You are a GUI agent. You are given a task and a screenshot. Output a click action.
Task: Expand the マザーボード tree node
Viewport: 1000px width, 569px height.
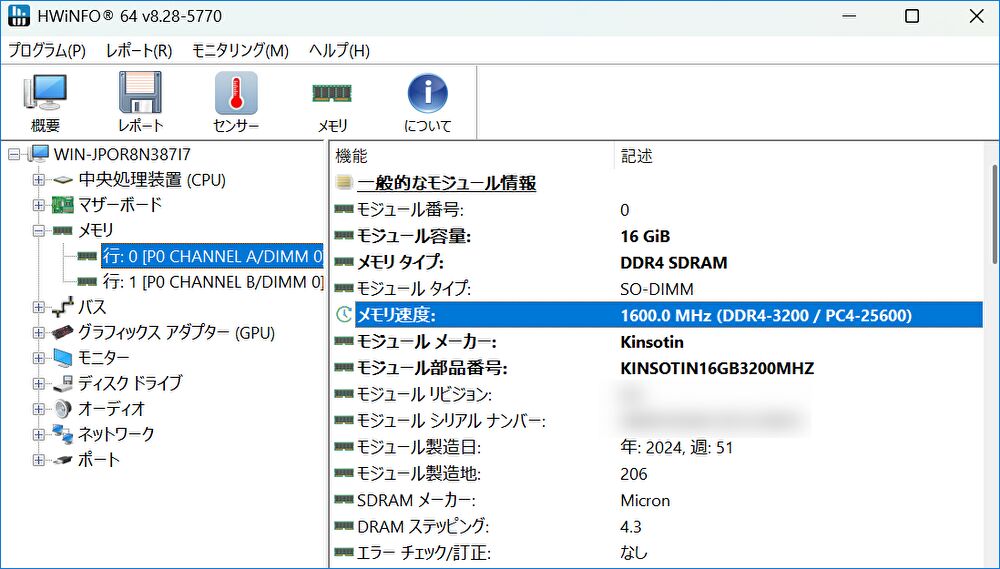point(39,205)
